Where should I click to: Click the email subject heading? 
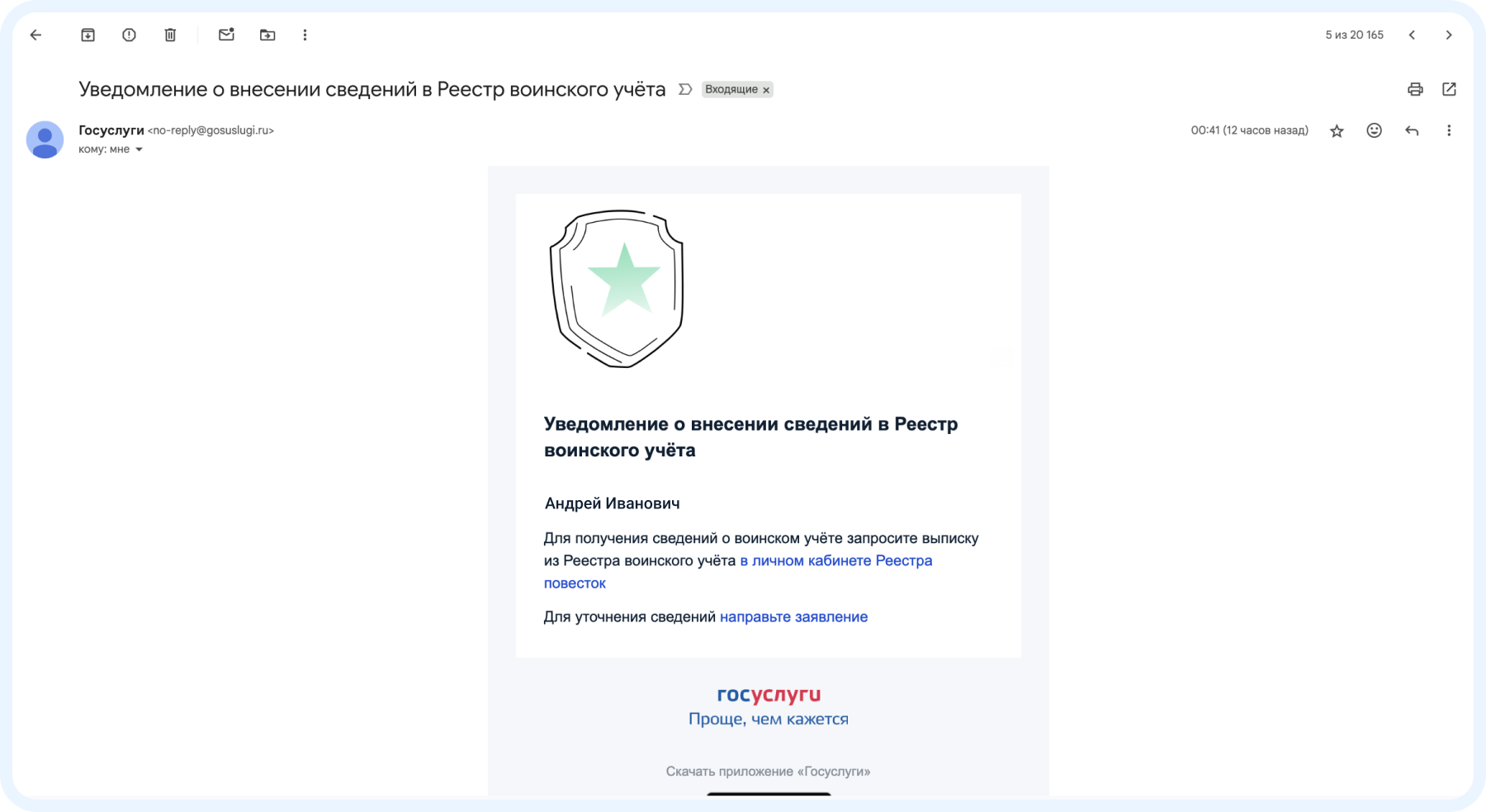372,89
